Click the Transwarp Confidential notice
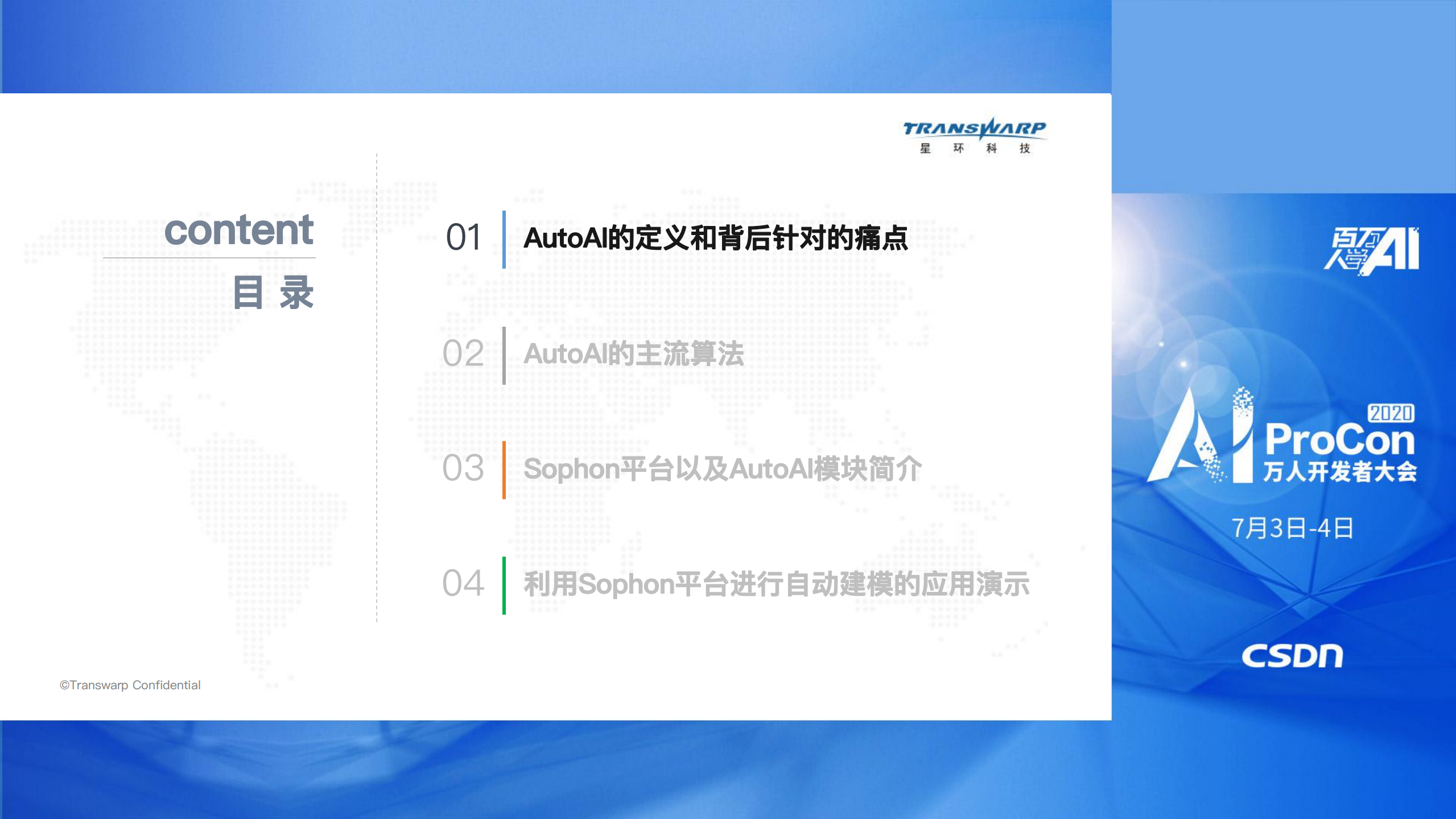 (x=129, y=685)
